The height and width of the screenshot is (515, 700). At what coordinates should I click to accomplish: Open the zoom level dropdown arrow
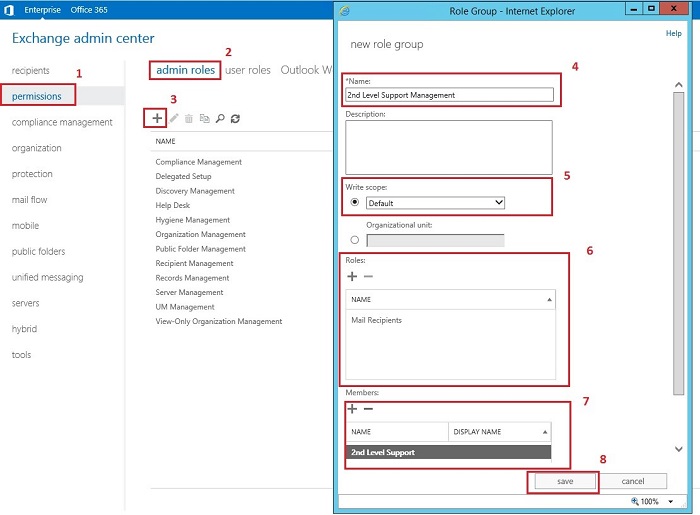click(x=671, y=502)
